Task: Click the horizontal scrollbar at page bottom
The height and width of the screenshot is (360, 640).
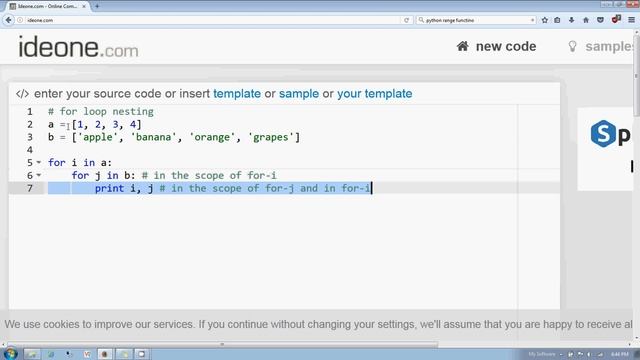Action: [x=222, y=344]
